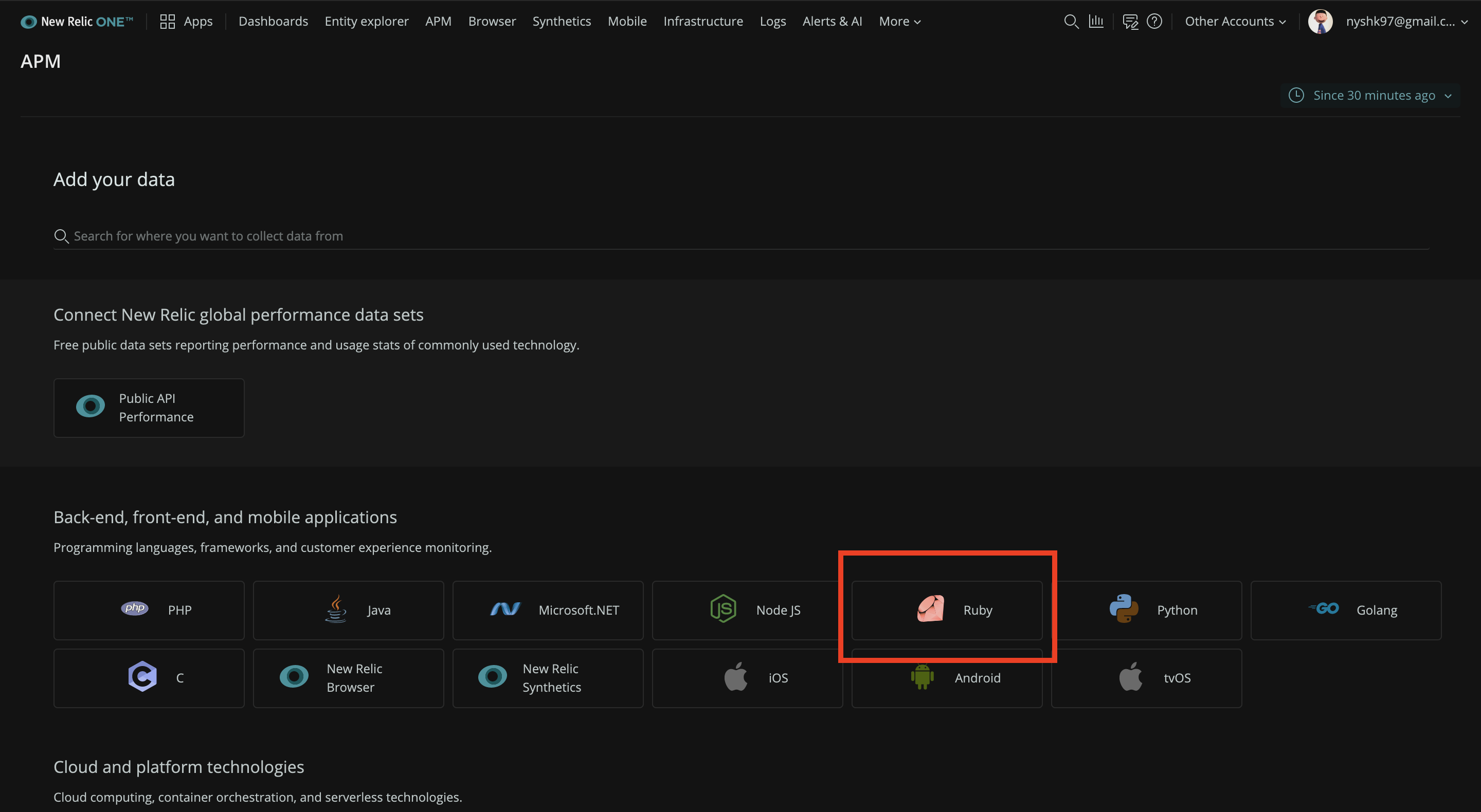
Task: Click the Public API Performance eye icon
Action: (91, 407)
